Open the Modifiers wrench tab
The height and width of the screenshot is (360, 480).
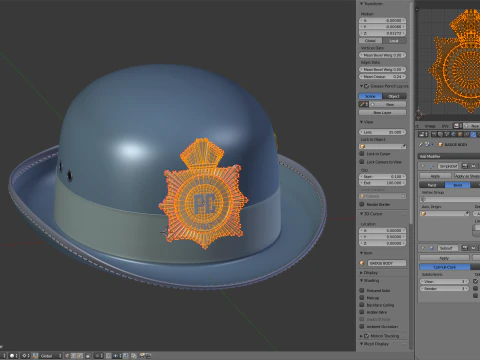pos(473,134)
